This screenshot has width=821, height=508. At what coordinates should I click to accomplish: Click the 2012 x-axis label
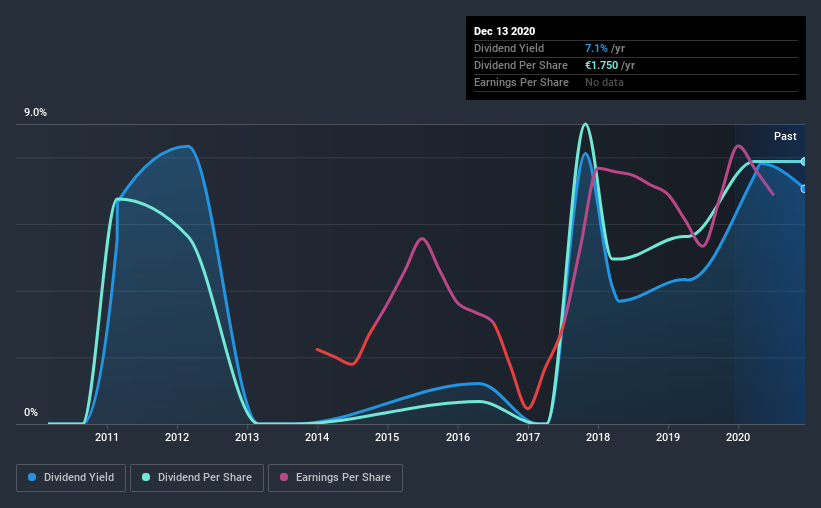[x=177, y=437]
